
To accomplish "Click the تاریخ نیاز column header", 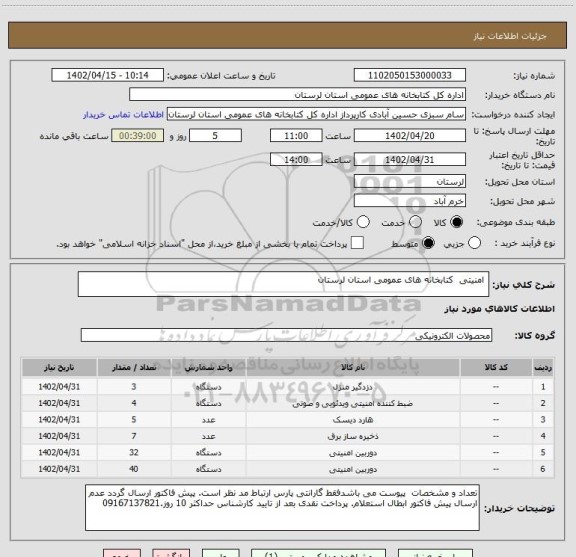I will [x=59, y=367].
